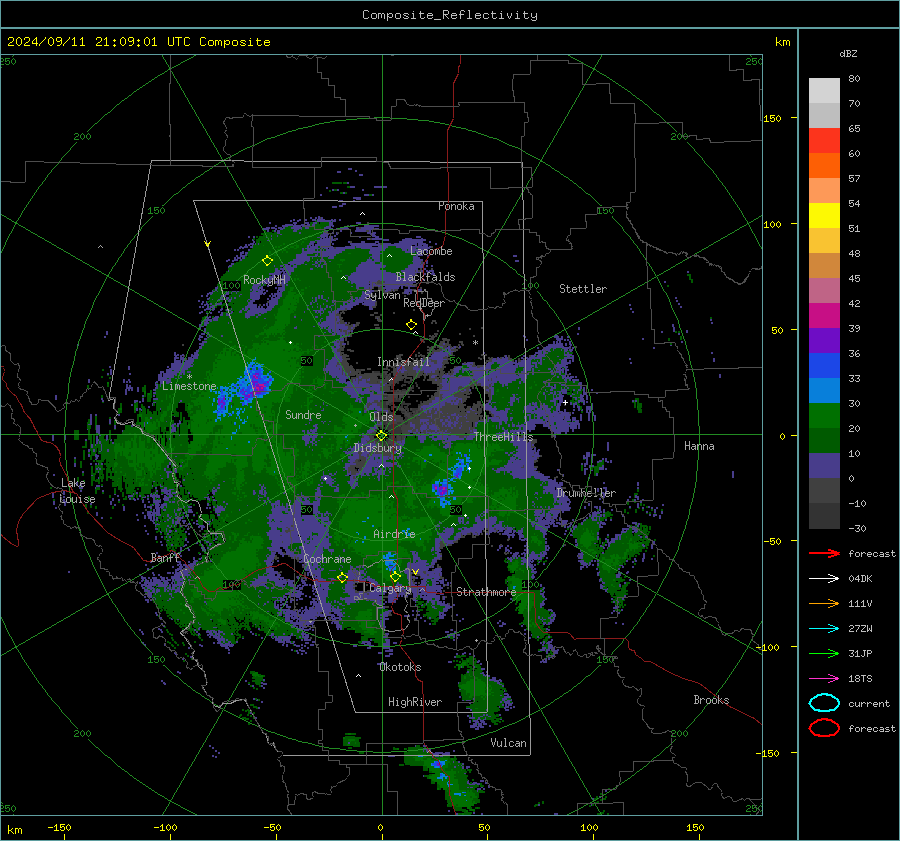This screenshot has width=900, height=841.
Task: Select the 65 dBZ red color swatch
Action: coord(824,140)
